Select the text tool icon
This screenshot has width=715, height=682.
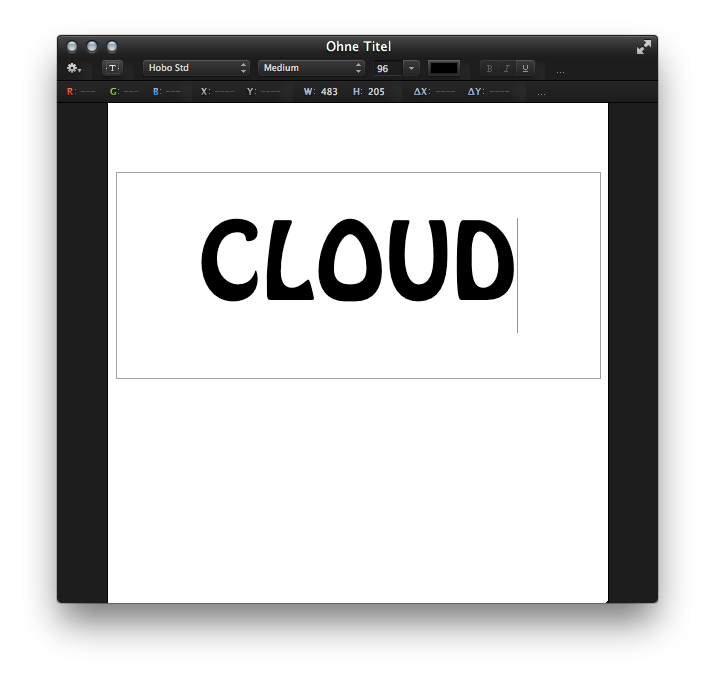[112, 68]
